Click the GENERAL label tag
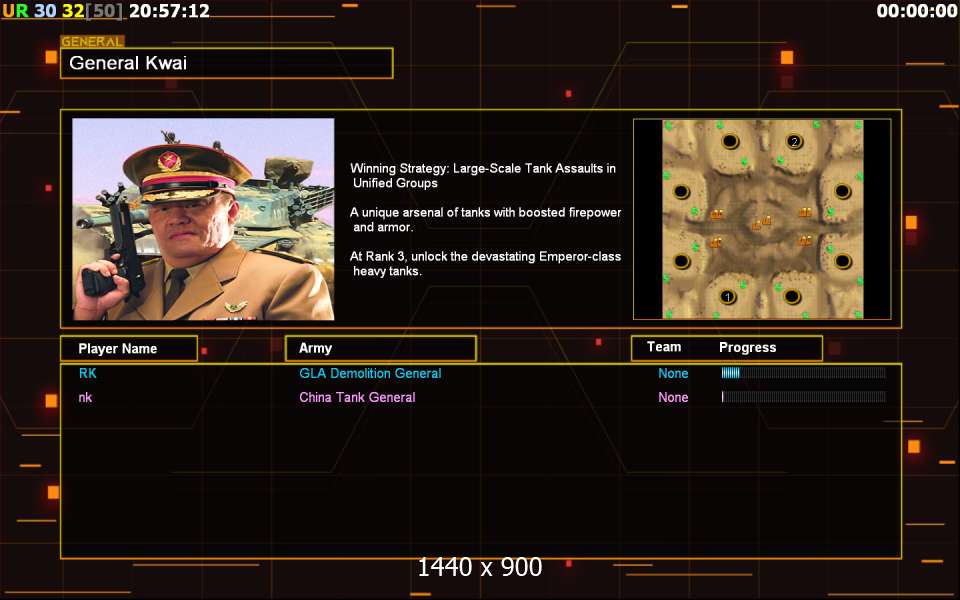The image size is (960, 600). click(92, 42)
